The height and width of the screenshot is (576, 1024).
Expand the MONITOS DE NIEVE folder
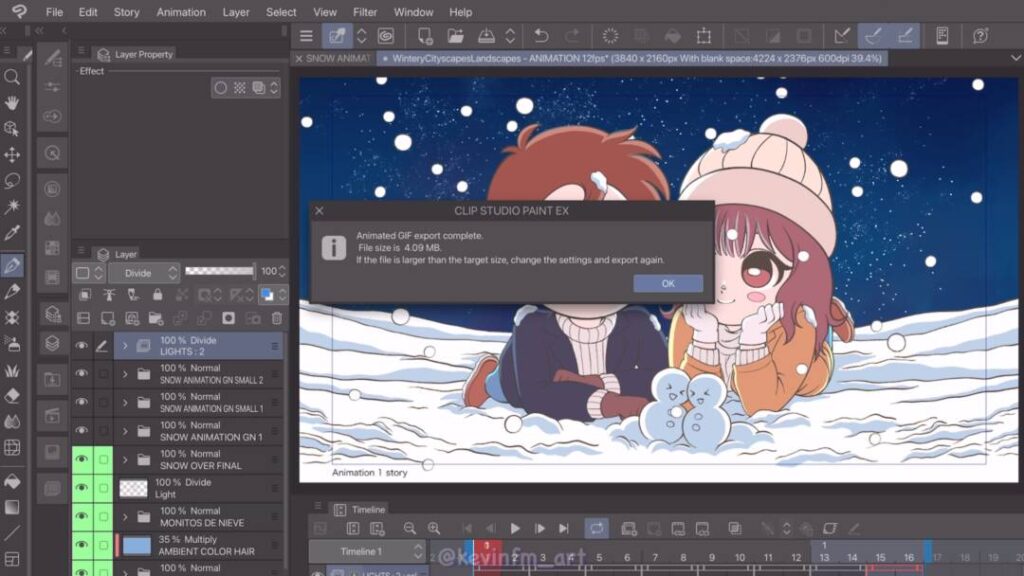tap(125, 517)
